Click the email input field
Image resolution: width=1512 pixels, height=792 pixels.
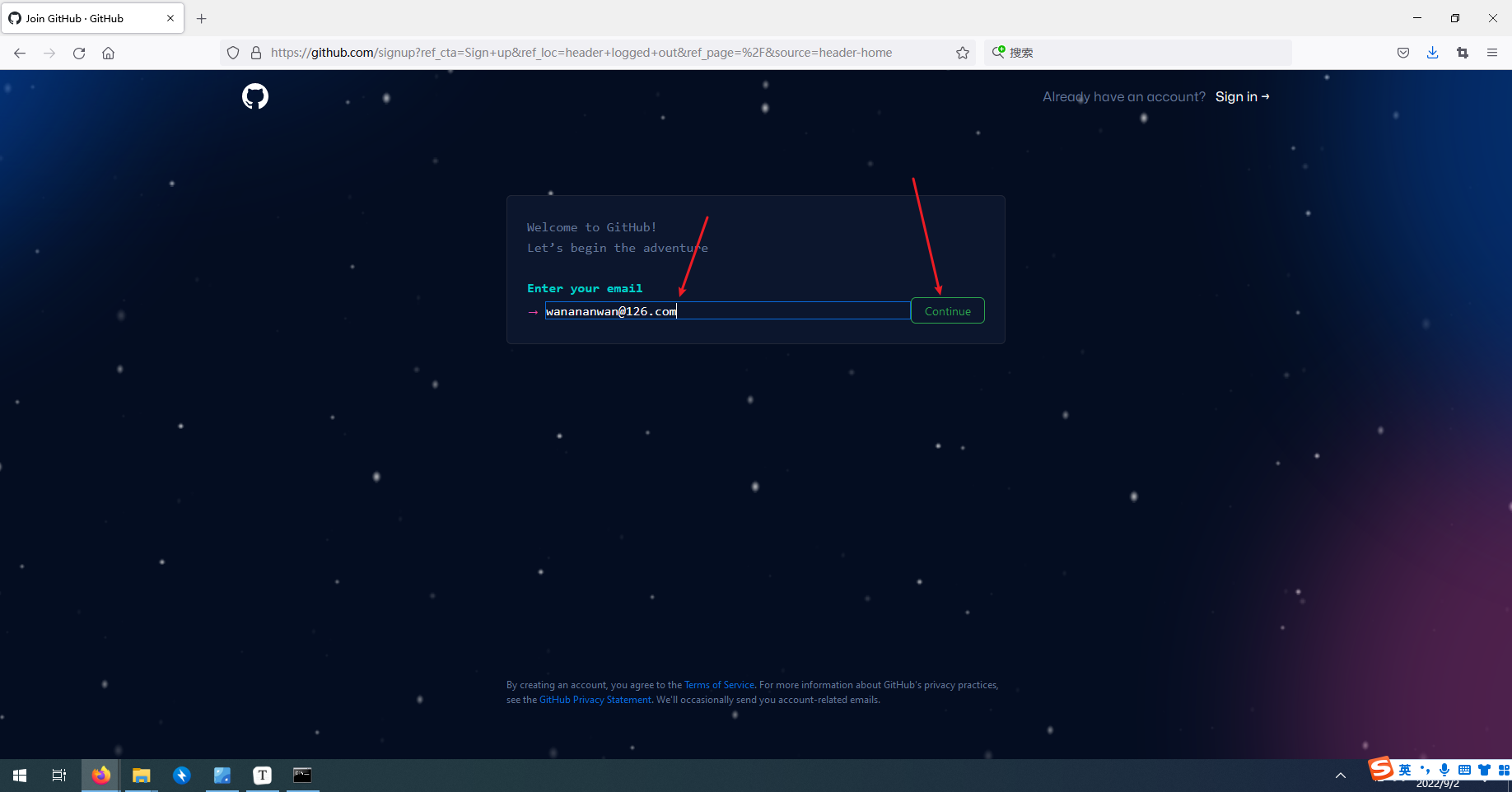pos(727,310)
